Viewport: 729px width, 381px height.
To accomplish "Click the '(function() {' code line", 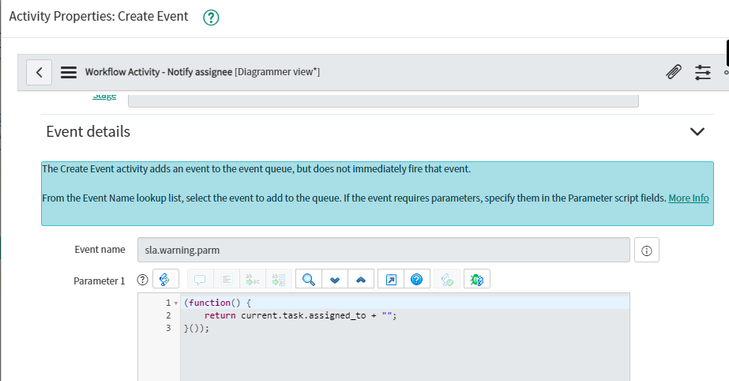I will tap(217, 303).
